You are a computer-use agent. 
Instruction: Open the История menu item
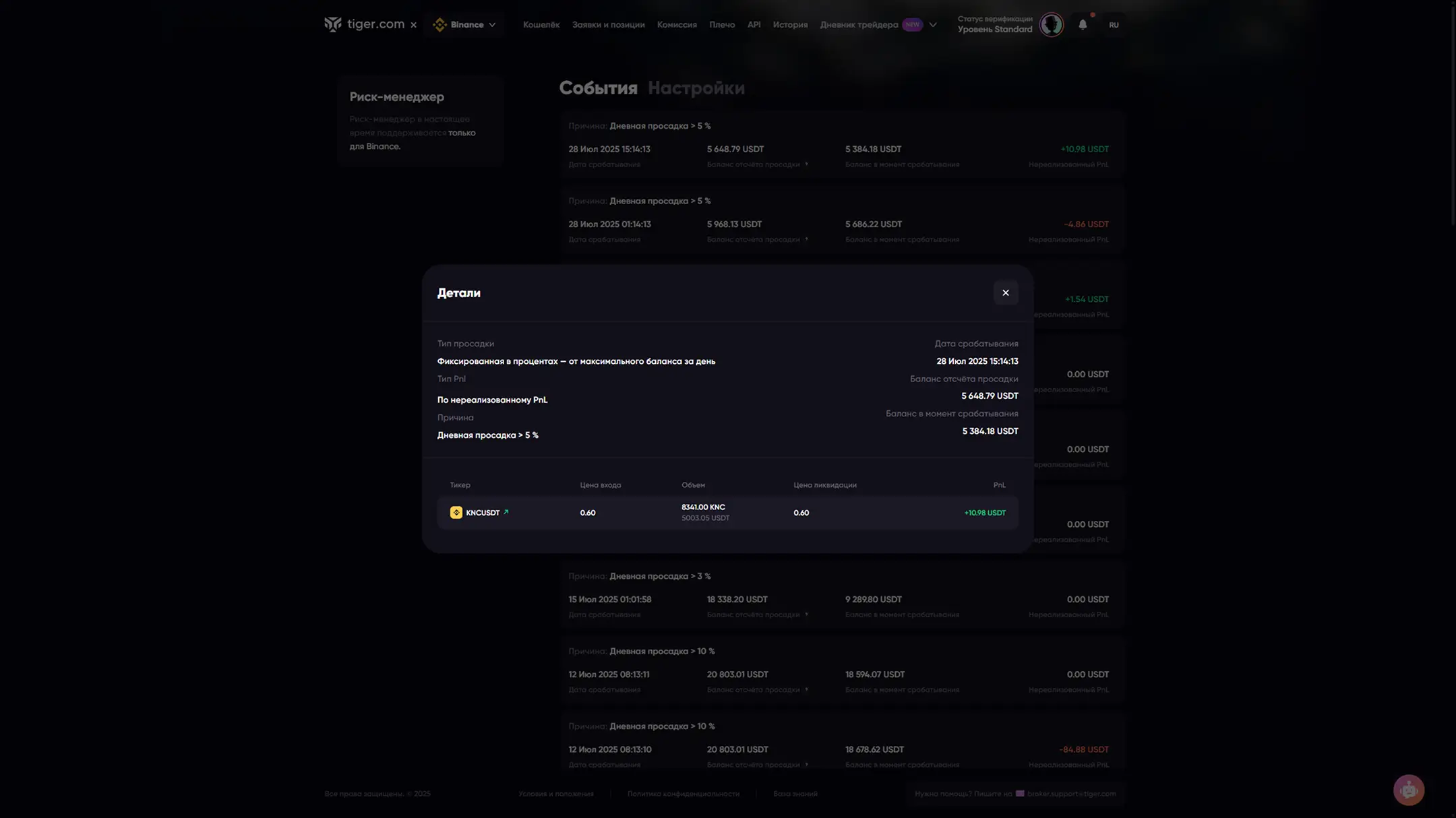(790, 25)
